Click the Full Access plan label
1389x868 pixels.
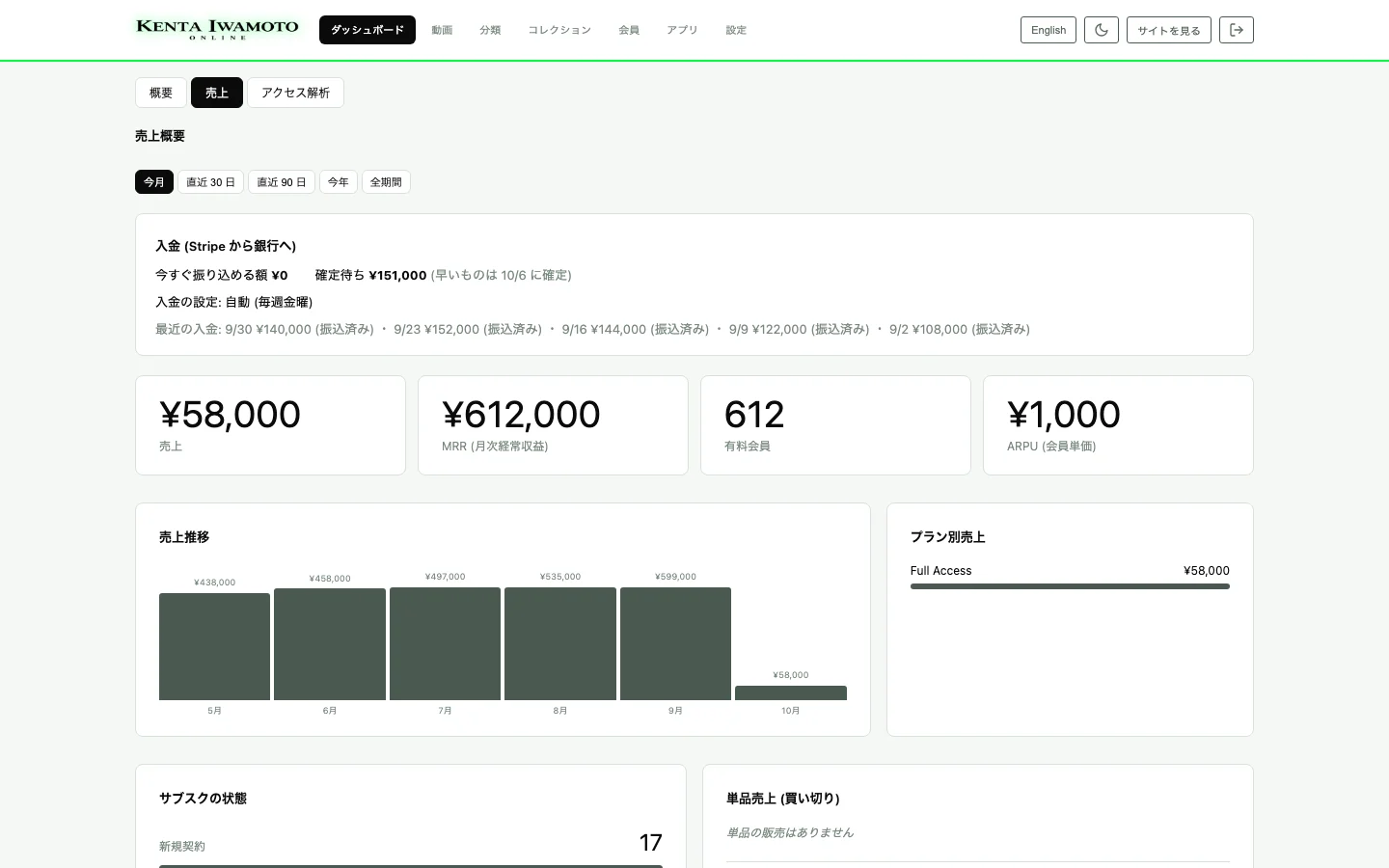pyautogui.click(x=940, y=571)
